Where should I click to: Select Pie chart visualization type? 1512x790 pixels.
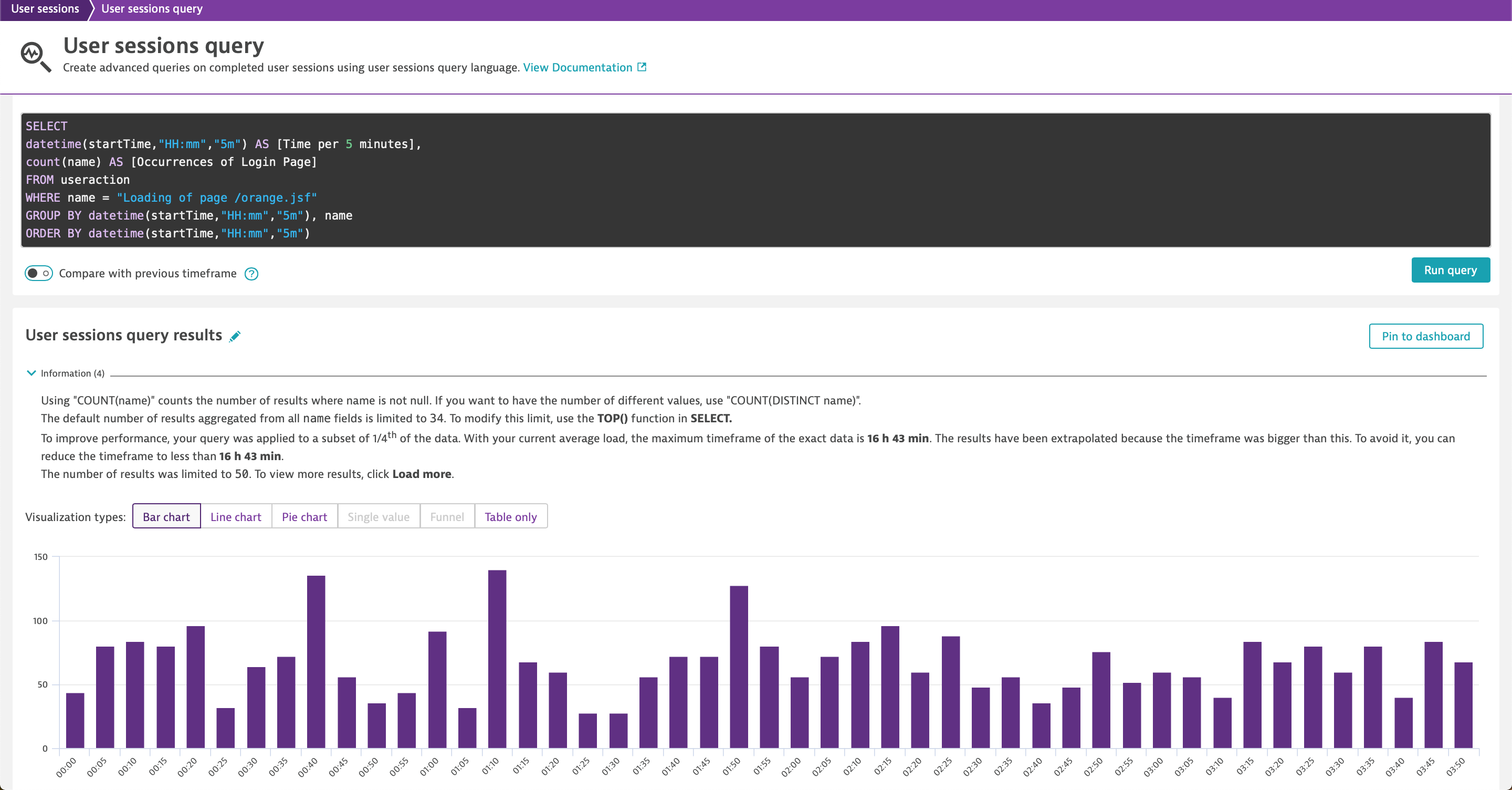click(x=304, y=516)
